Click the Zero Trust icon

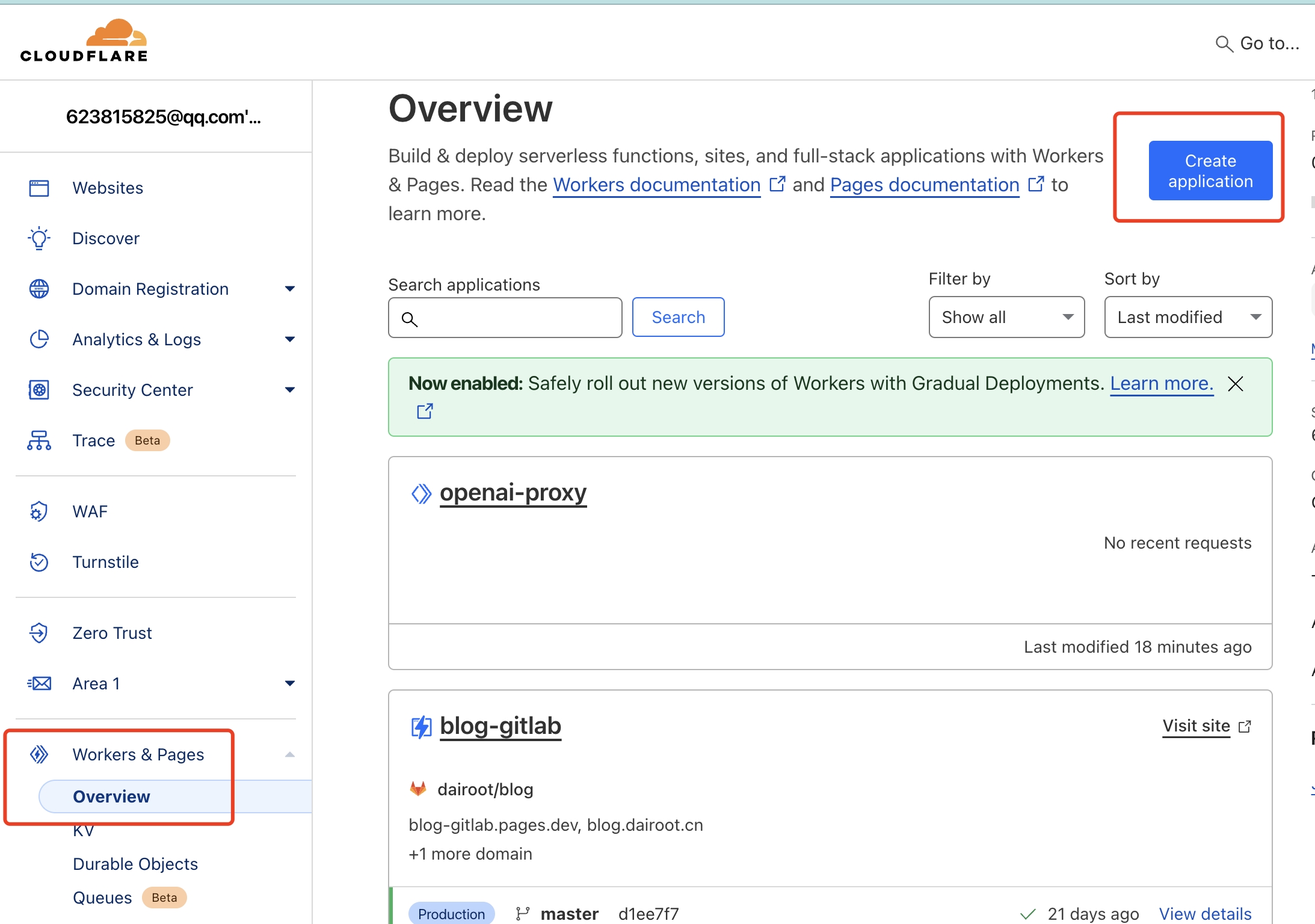(39, 633)
